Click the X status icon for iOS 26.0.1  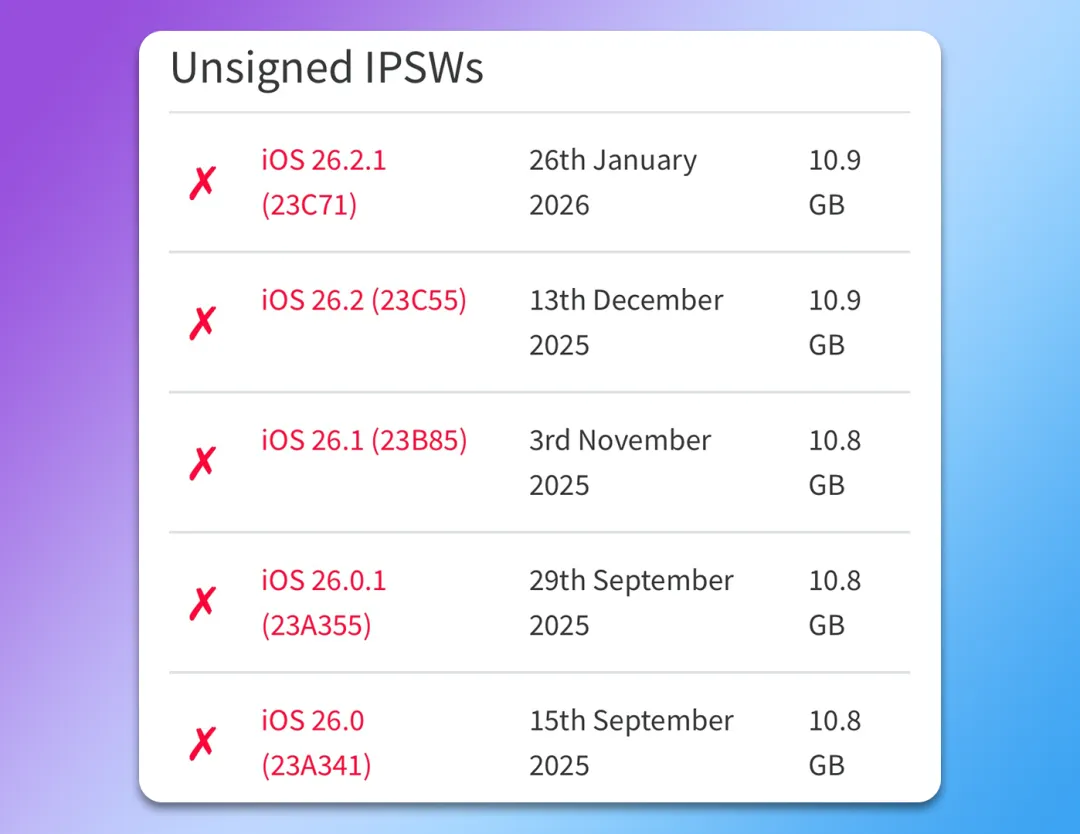click(202, 602)
